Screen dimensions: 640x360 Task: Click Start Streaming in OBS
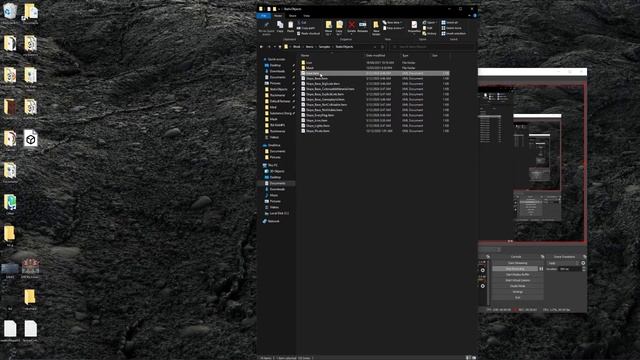[518, 263]
